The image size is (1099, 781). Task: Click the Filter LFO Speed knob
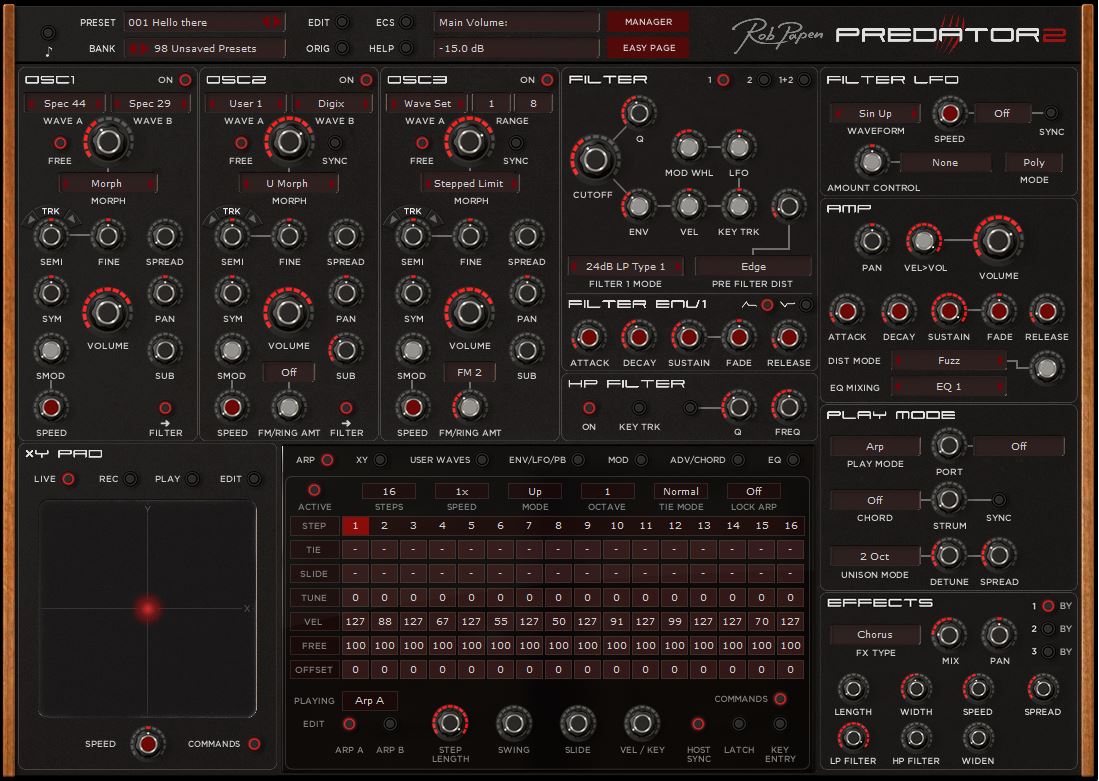coord(949,114)
